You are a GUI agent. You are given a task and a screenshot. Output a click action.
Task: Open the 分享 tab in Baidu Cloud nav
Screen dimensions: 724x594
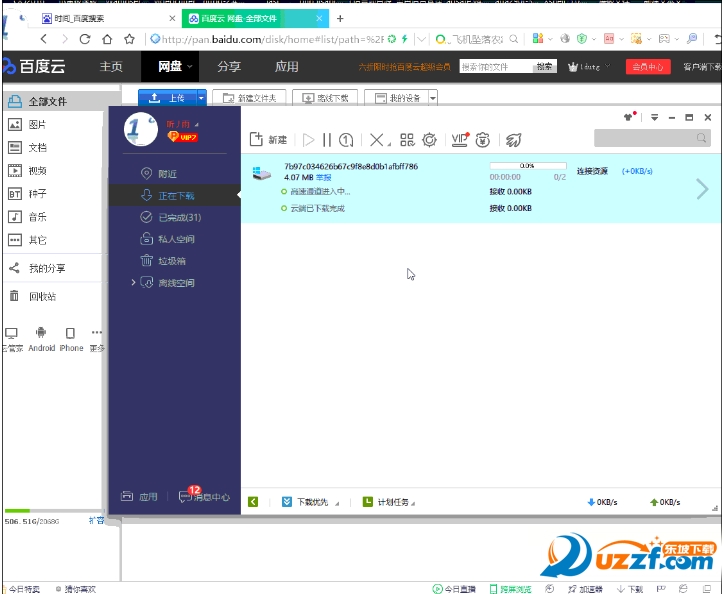click(229, 67)
